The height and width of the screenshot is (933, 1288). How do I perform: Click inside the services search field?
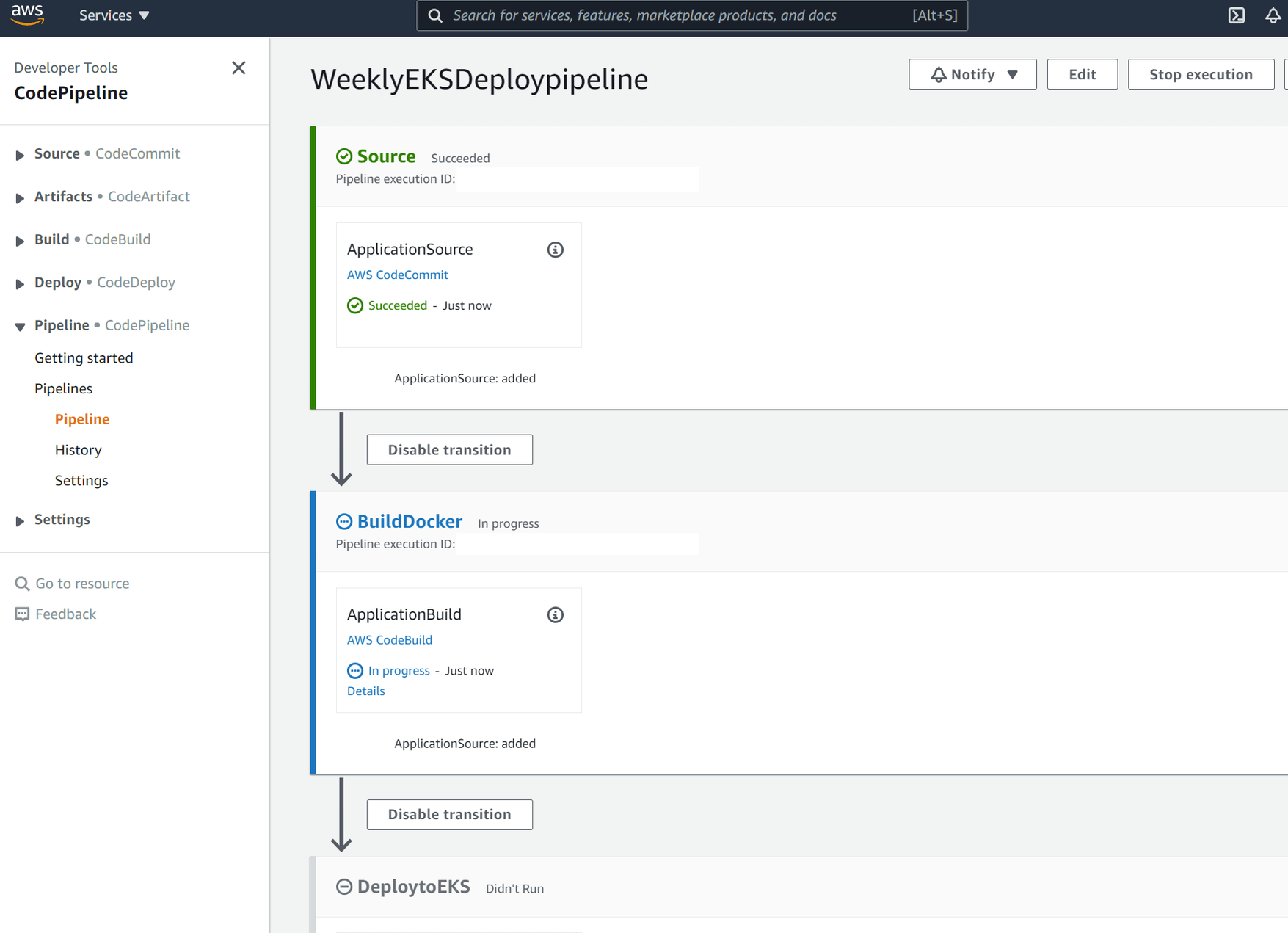pos(661,15)
